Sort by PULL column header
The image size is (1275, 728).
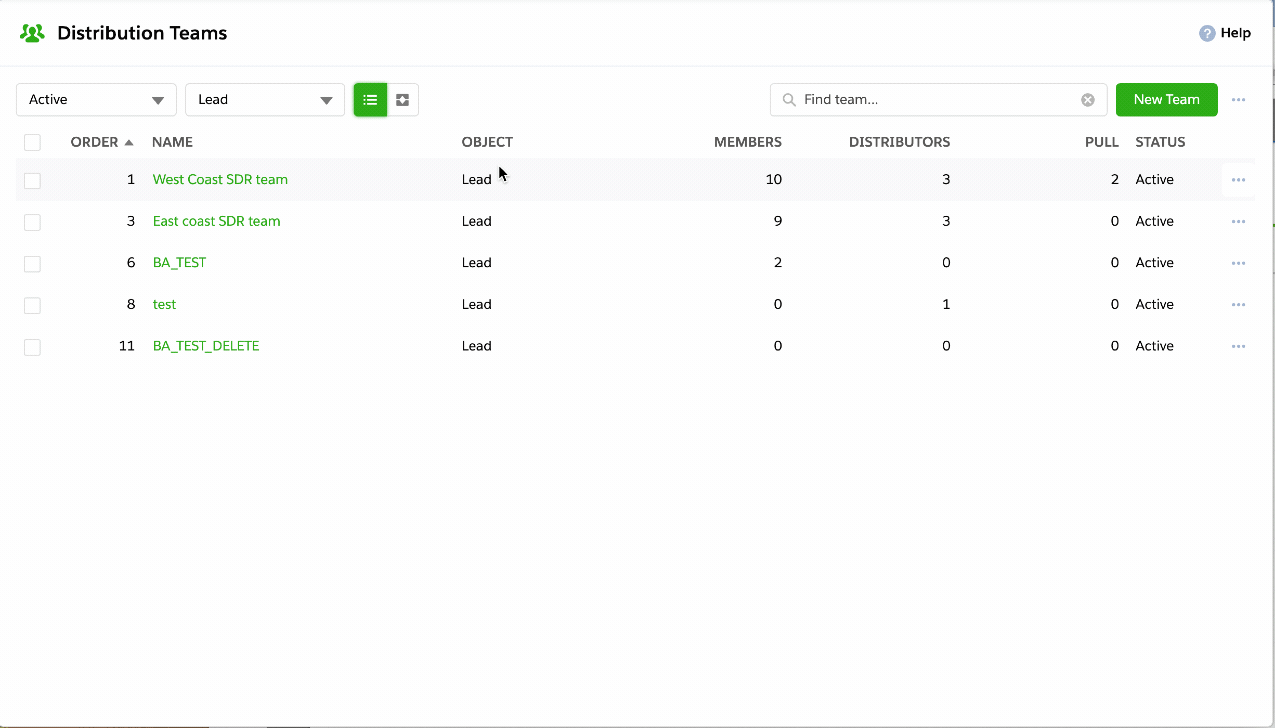tap(1102, 142)
